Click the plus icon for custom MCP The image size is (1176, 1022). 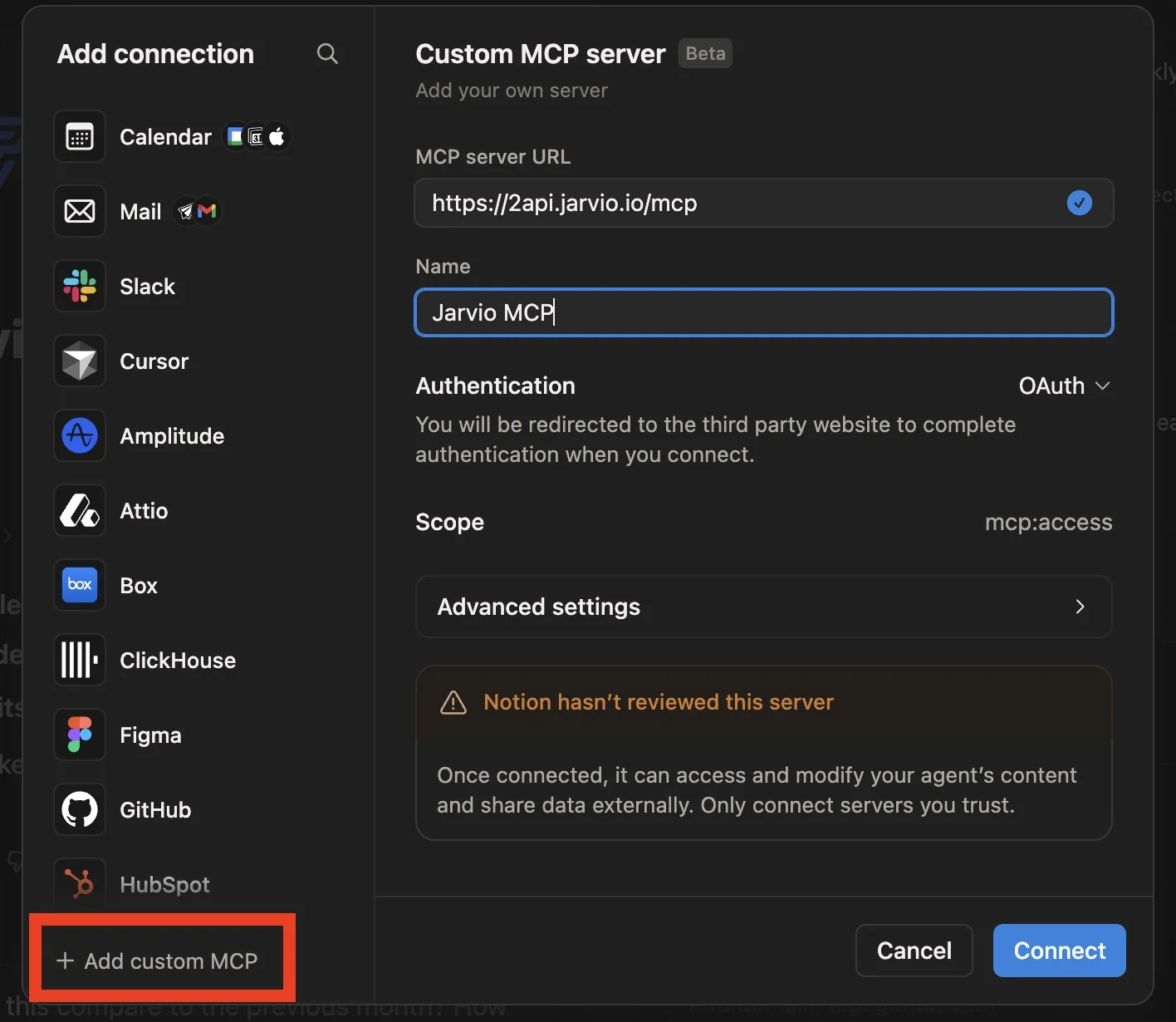(65, 961)
